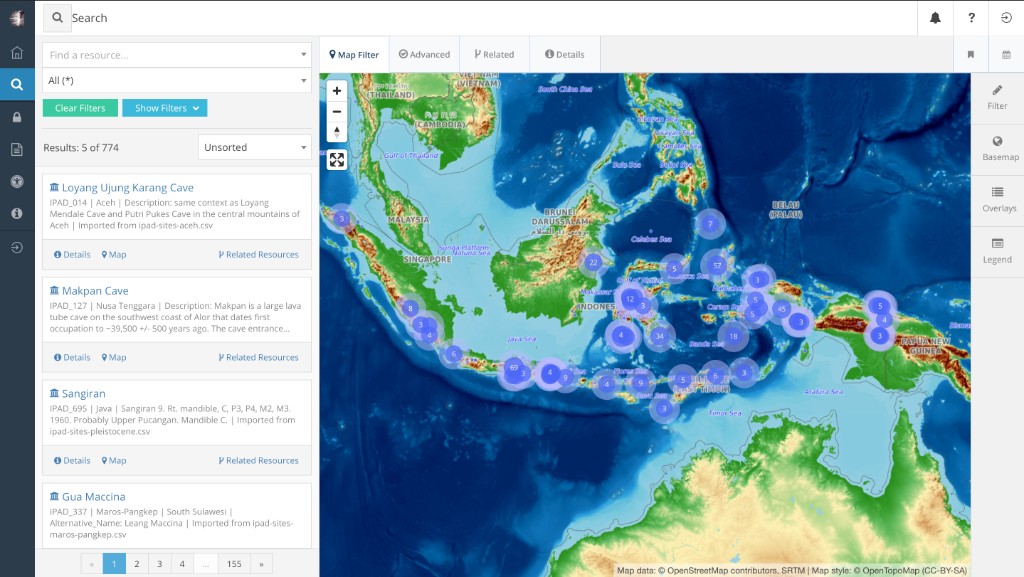Open the Overlays panel
Image resolution: width=1024 pixels, height=577 pixels.
(997, 200)
